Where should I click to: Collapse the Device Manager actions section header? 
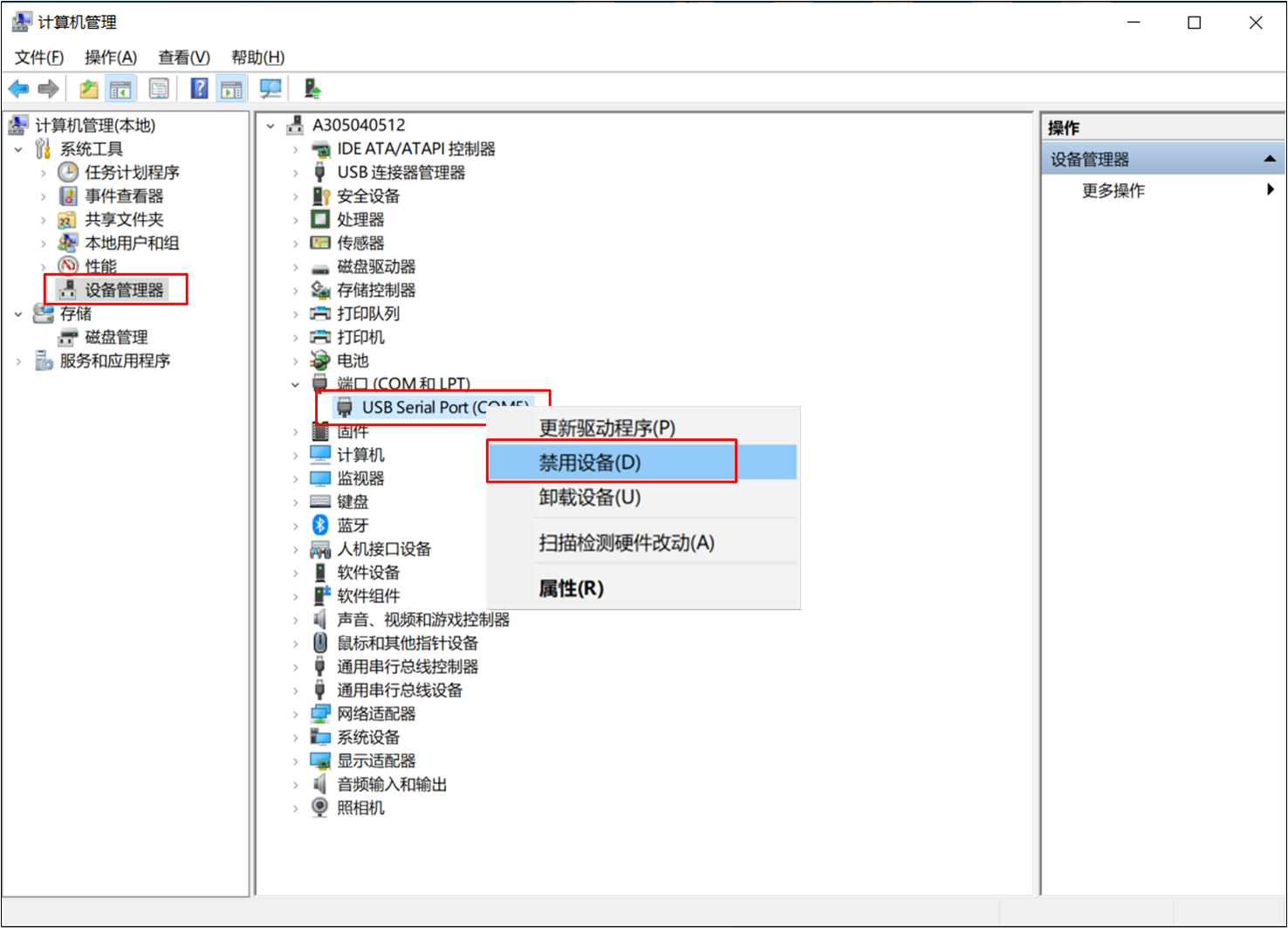[x=1269, y=159]
